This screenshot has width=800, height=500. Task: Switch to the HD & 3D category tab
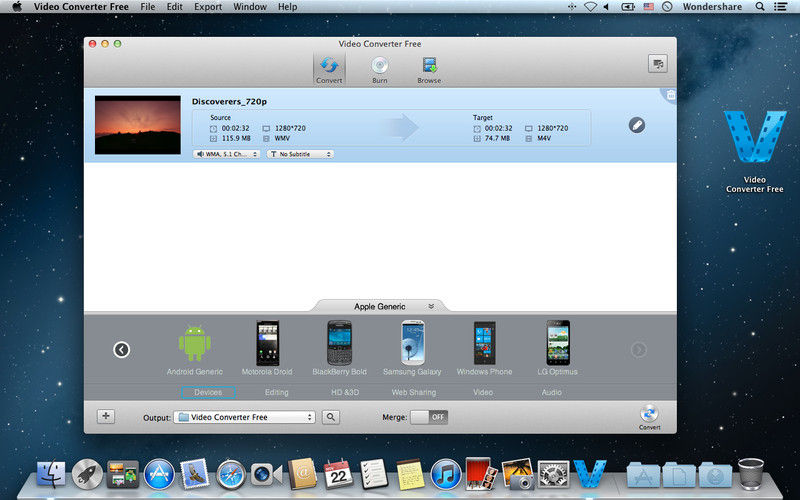[x=345, y=392]
